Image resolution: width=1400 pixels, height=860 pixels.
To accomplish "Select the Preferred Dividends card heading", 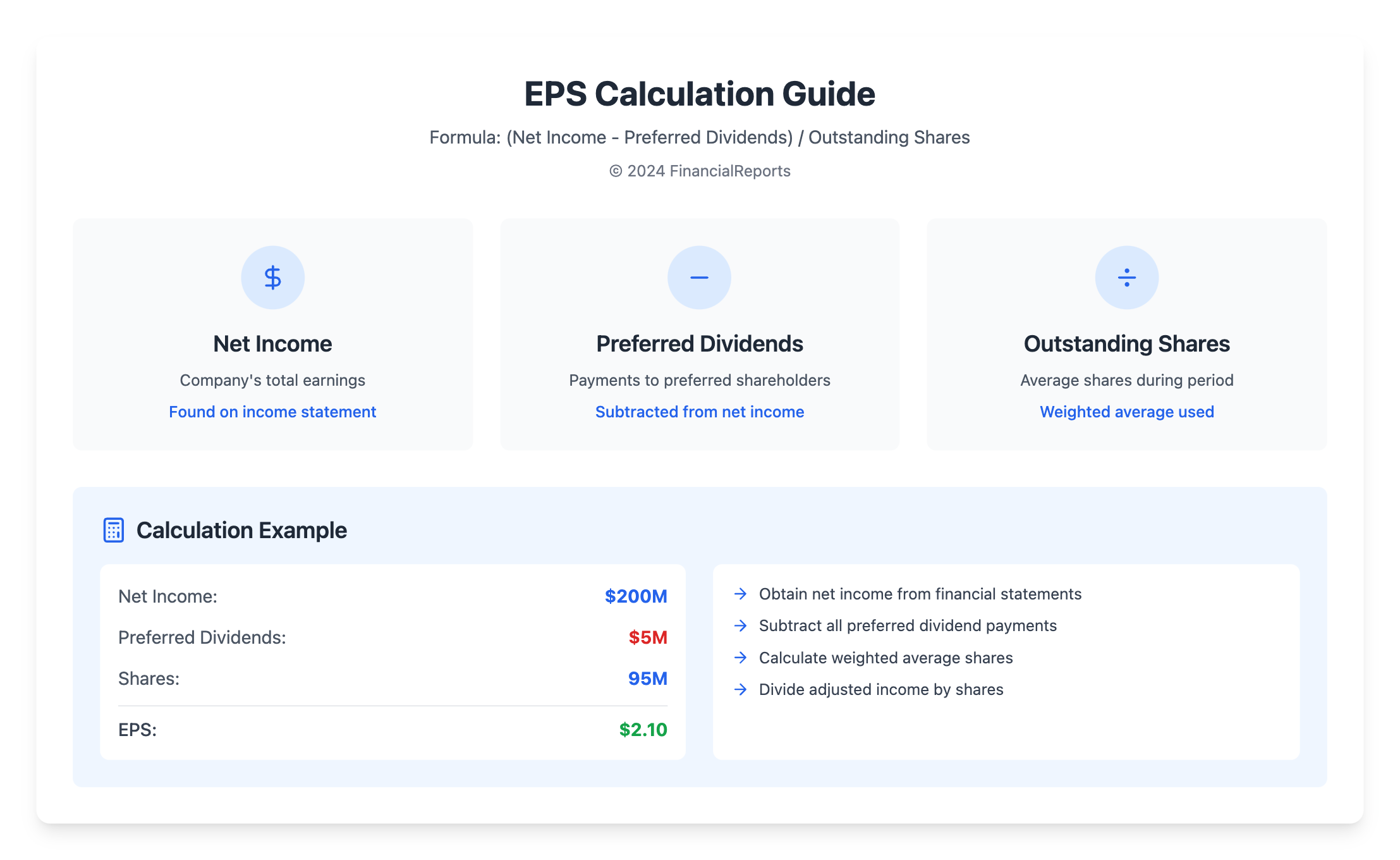I will click(x=700, y=343).
